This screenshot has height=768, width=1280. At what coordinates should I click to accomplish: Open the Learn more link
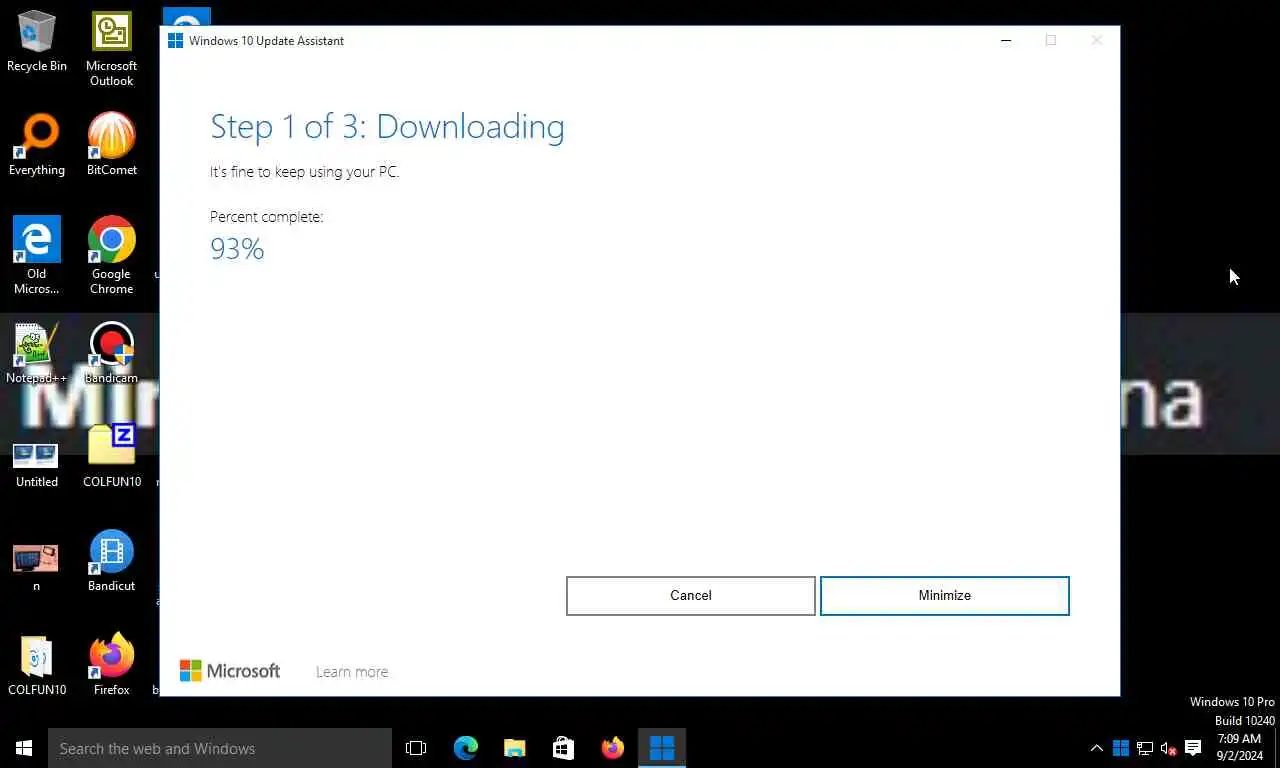coord(352,672)
